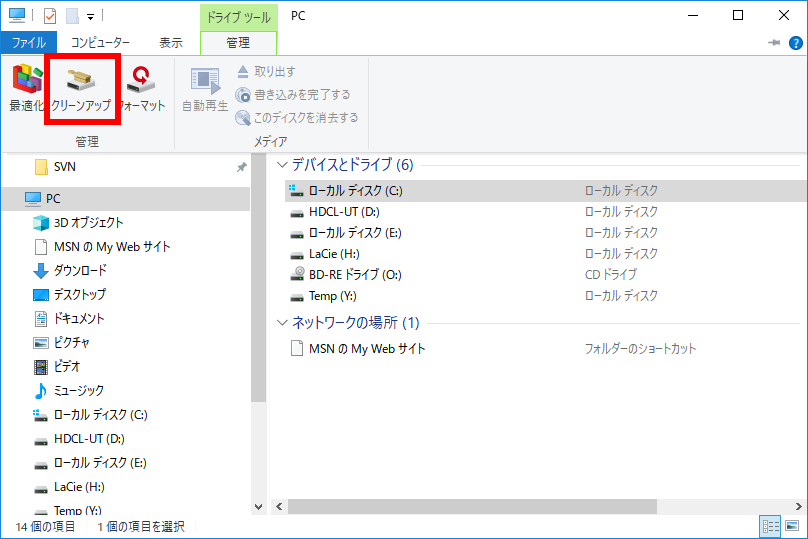The image size is (808, 539).
Task: Click the Properties quick access icon
Action: point(50,16)
